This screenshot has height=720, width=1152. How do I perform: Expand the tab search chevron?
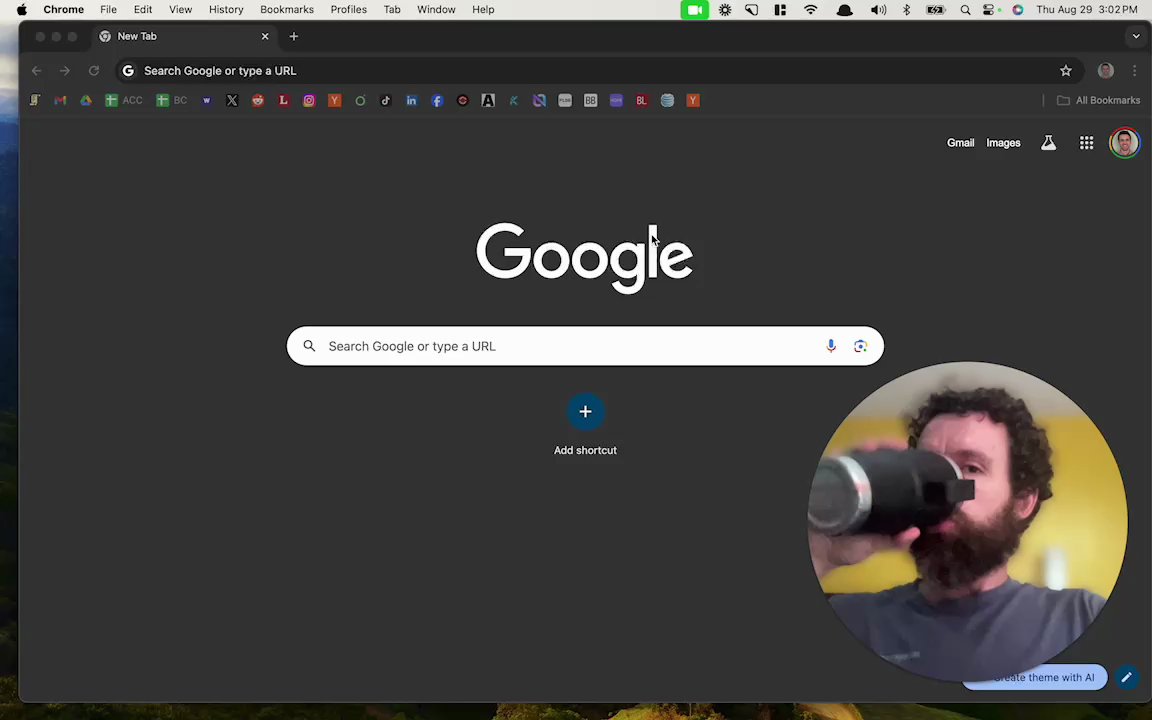[x=1136, y=36]
